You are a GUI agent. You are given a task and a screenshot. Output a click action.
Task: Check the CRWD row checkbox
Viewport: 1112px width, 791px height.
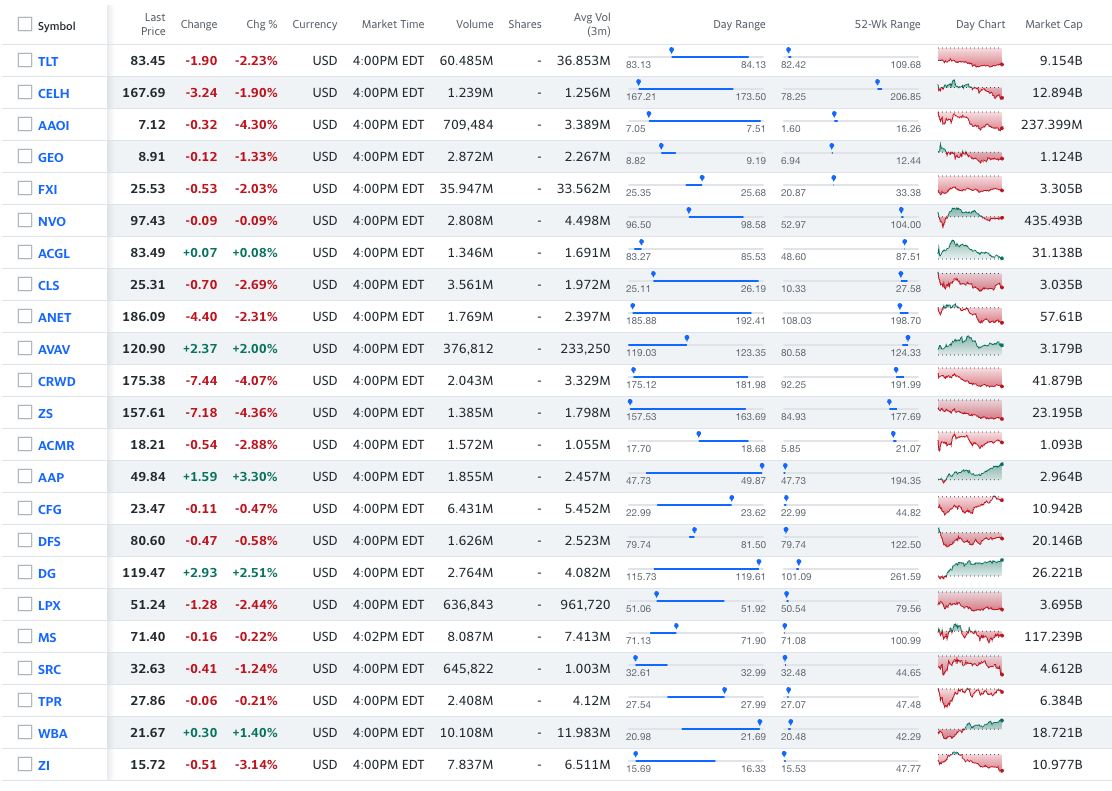25,380
